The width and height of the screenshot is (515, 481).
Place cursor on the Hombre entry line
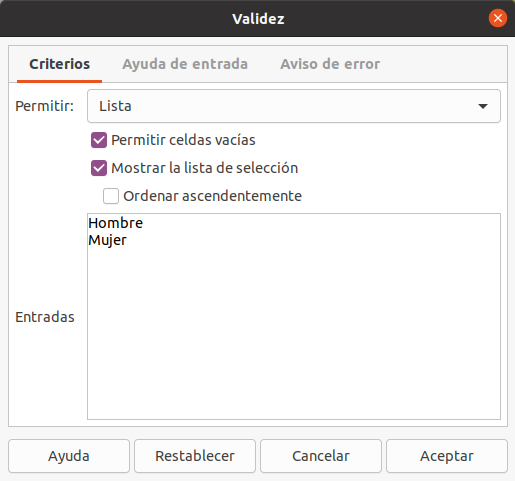click(116, 223)
